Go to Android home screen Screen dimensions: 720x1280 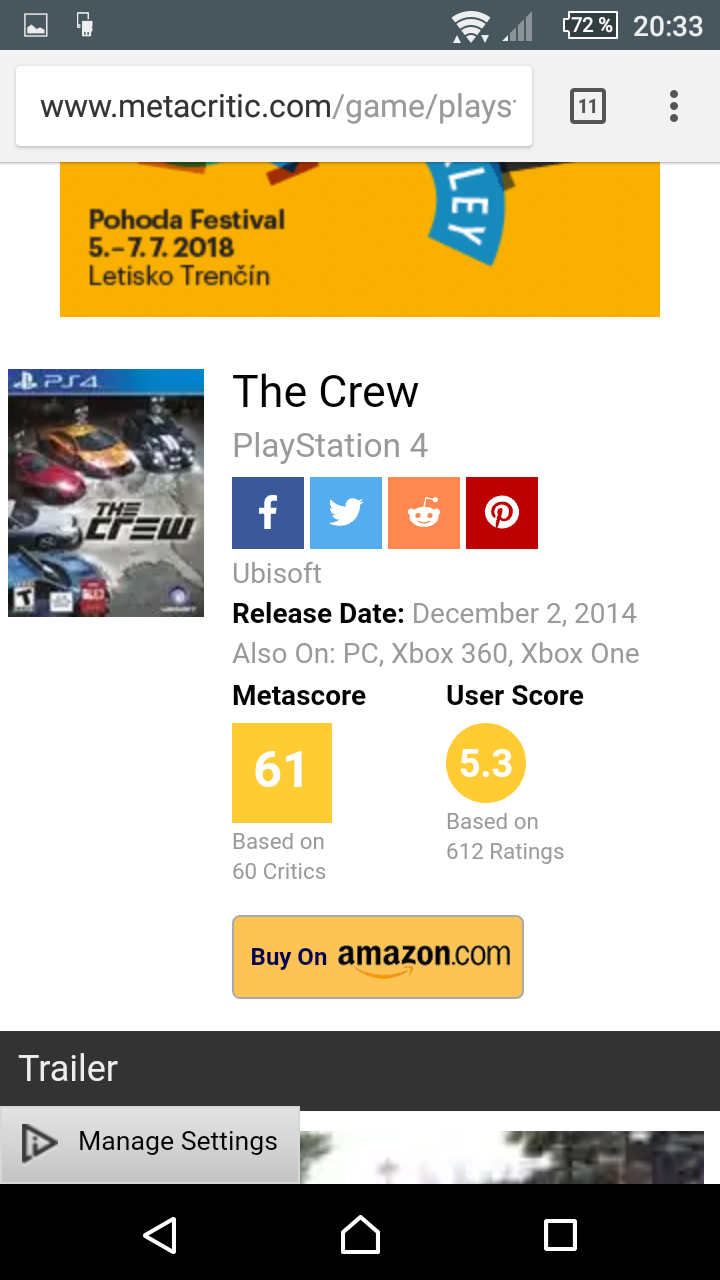(360, 1235)
